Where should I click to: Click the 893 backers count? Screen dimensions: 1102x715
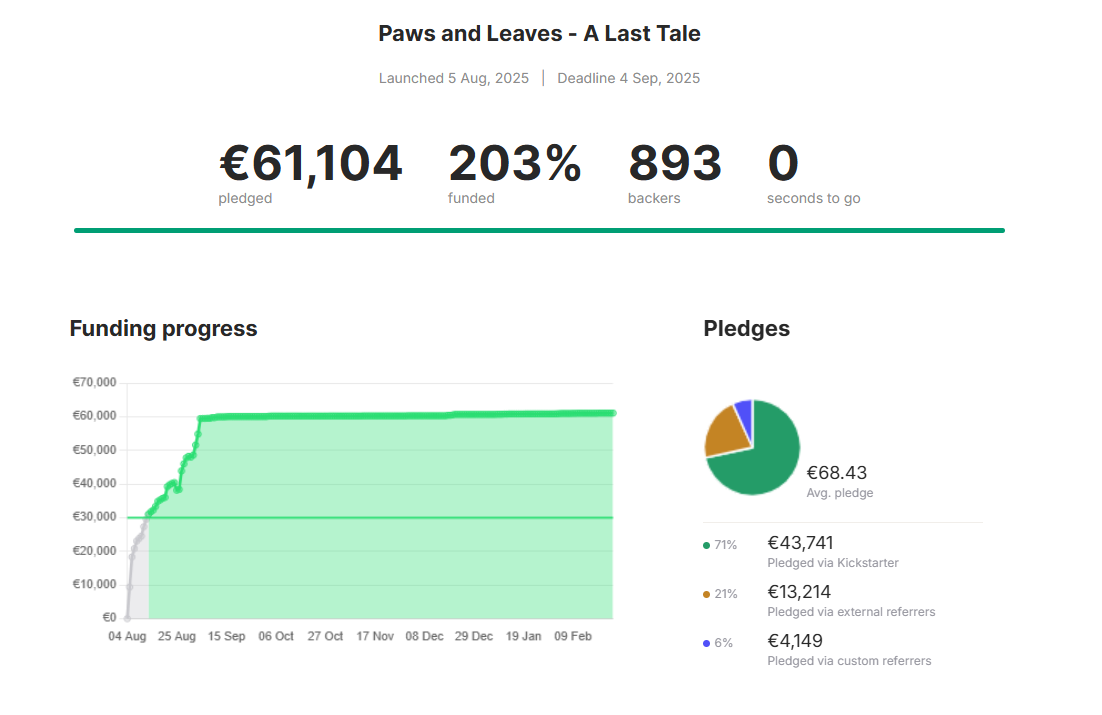point(675,164)
